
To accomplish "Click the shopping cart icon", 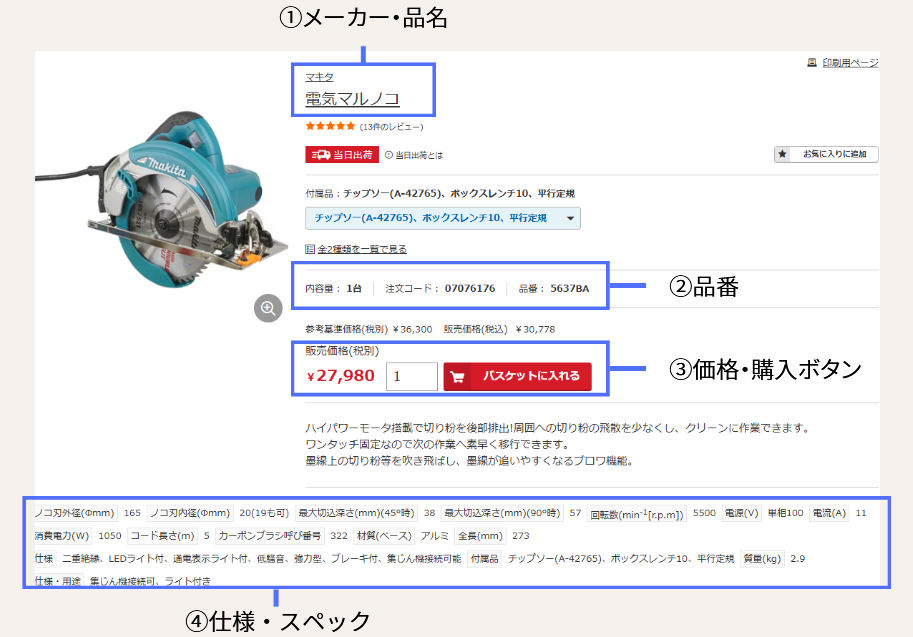I will (458, 377).
